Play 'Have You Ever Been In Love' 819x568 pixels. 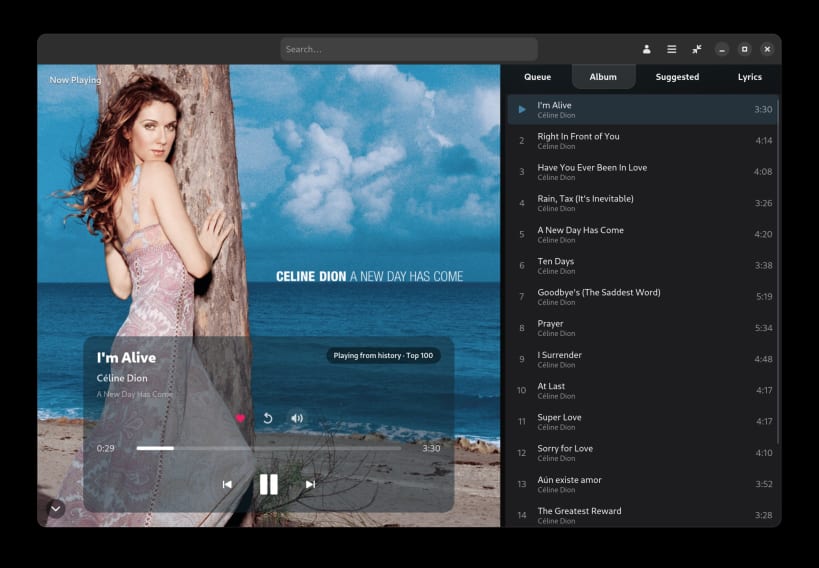[643, 172]
